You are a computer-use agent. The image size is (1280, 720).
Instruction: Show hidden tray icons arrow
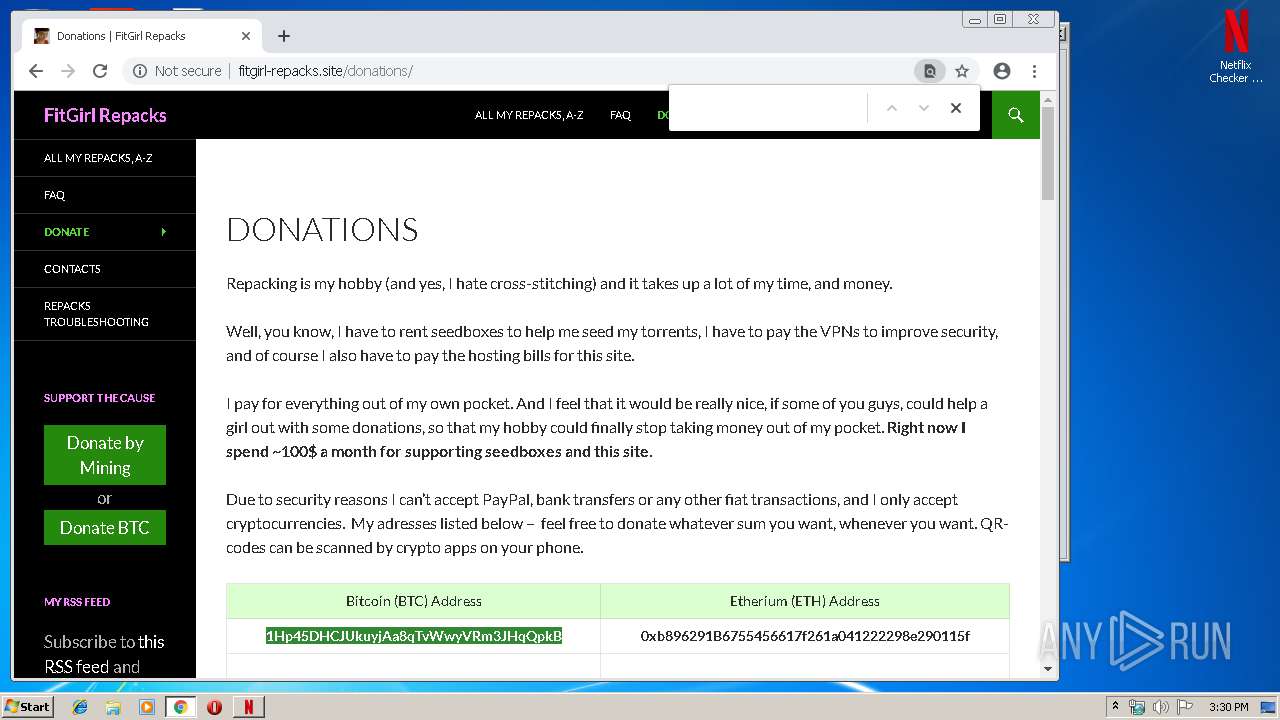pos(1116,707)
